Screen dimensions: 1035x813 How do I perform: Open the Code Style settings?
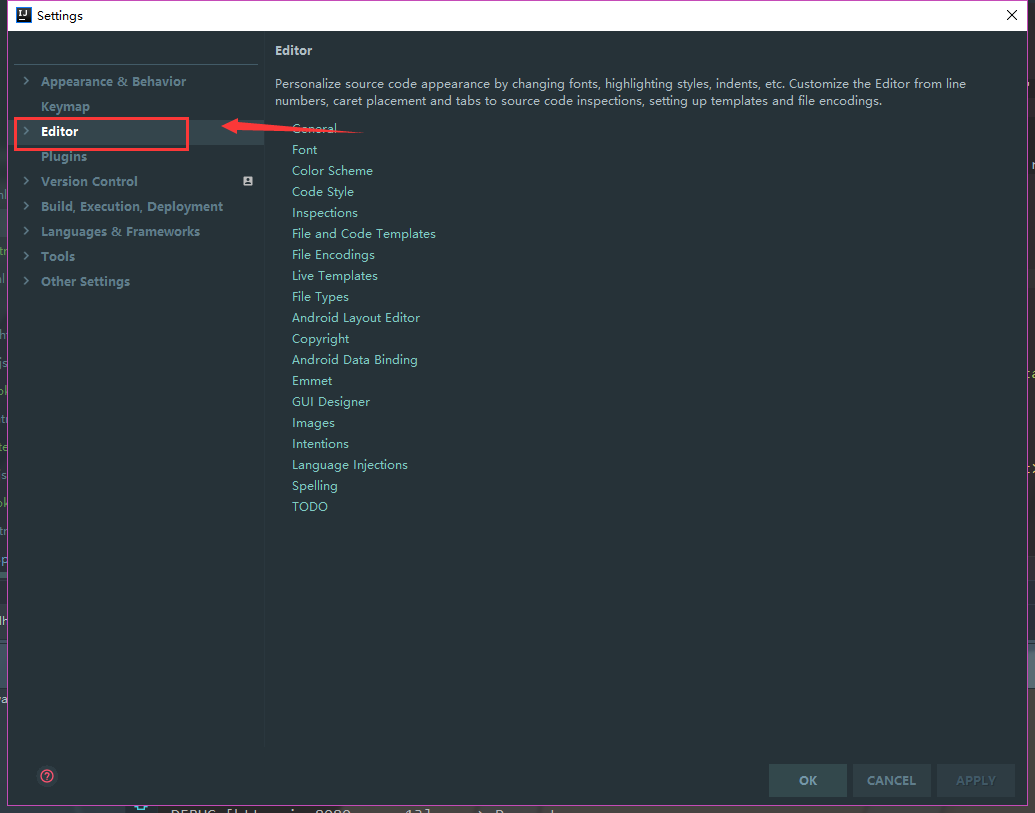point(323,191)
